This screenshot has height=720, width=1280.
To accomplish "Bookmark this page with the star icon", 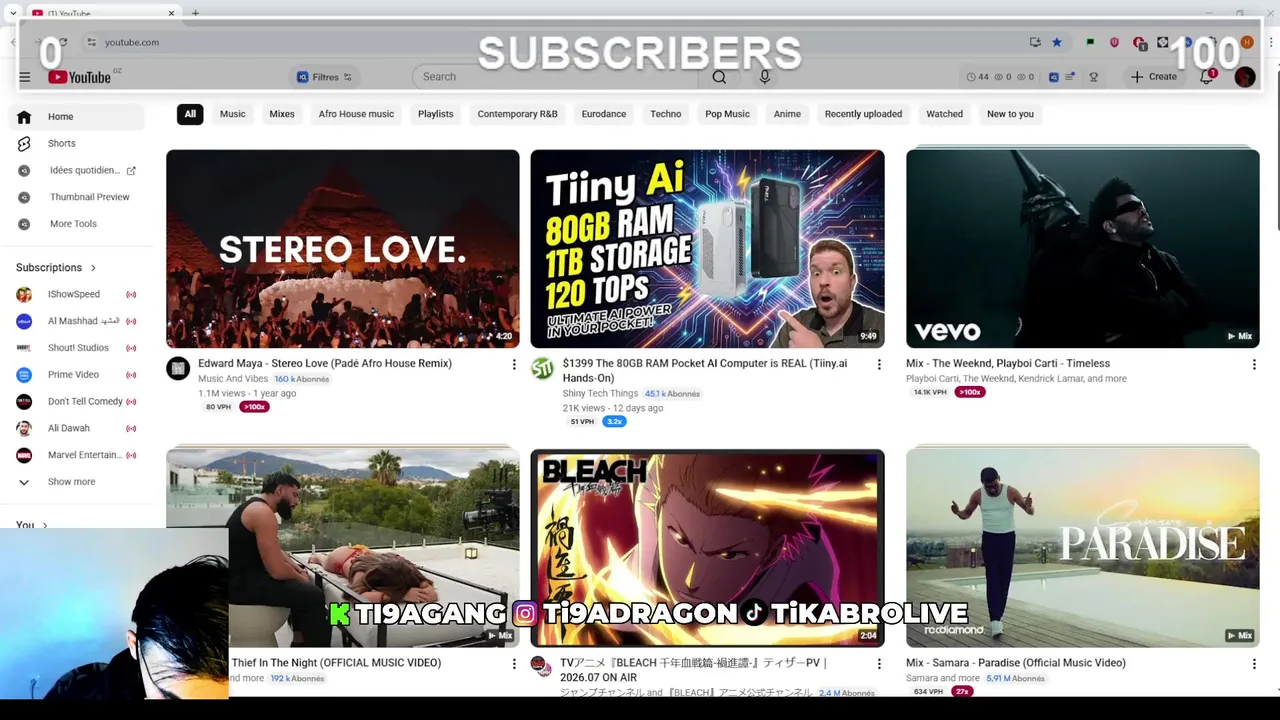I will pyautogui.click(x=1057, y=42).
